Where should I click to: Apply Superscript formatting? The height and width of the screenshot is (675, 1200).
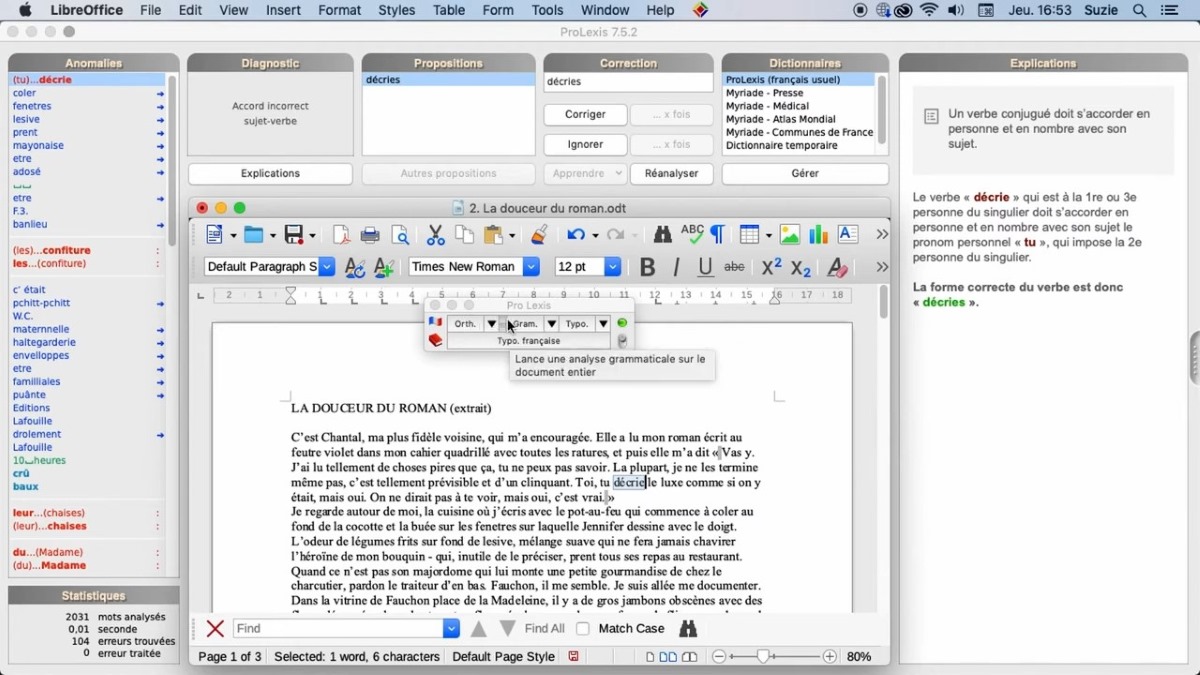(771, 267)
